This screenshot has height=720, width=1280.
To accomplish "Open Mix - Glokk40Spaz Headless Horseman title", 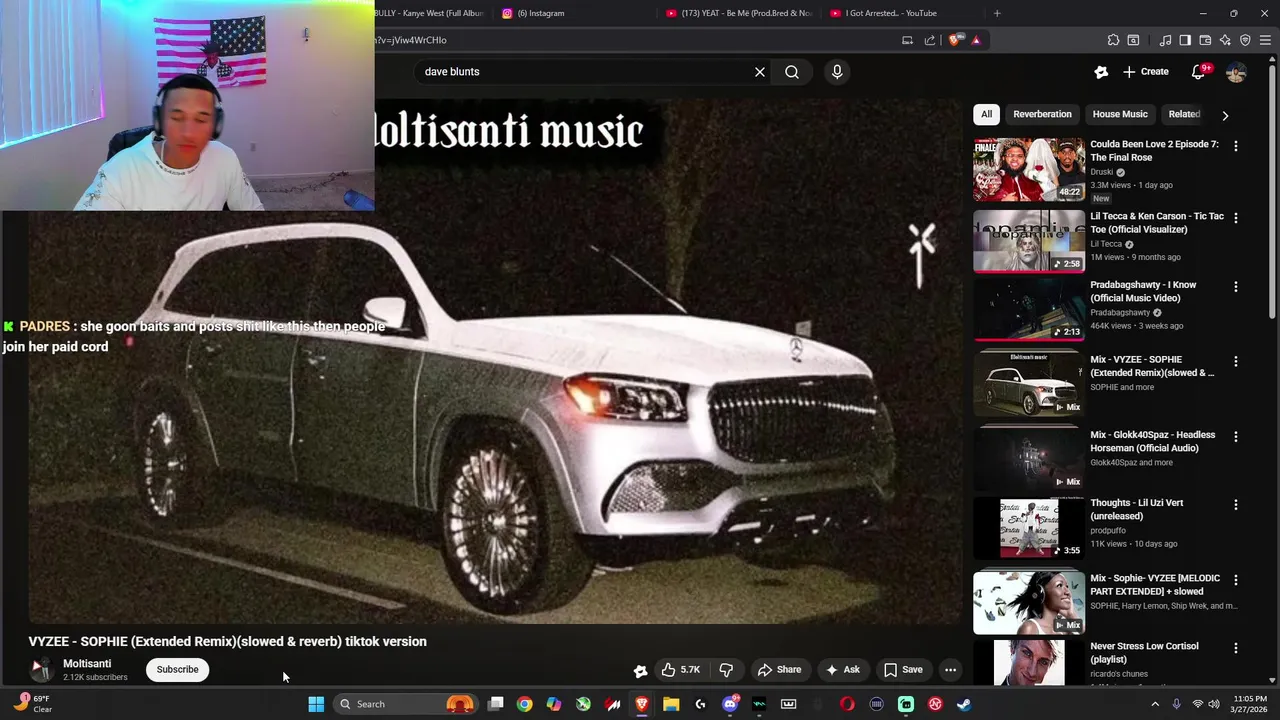I will [1153, 441].
